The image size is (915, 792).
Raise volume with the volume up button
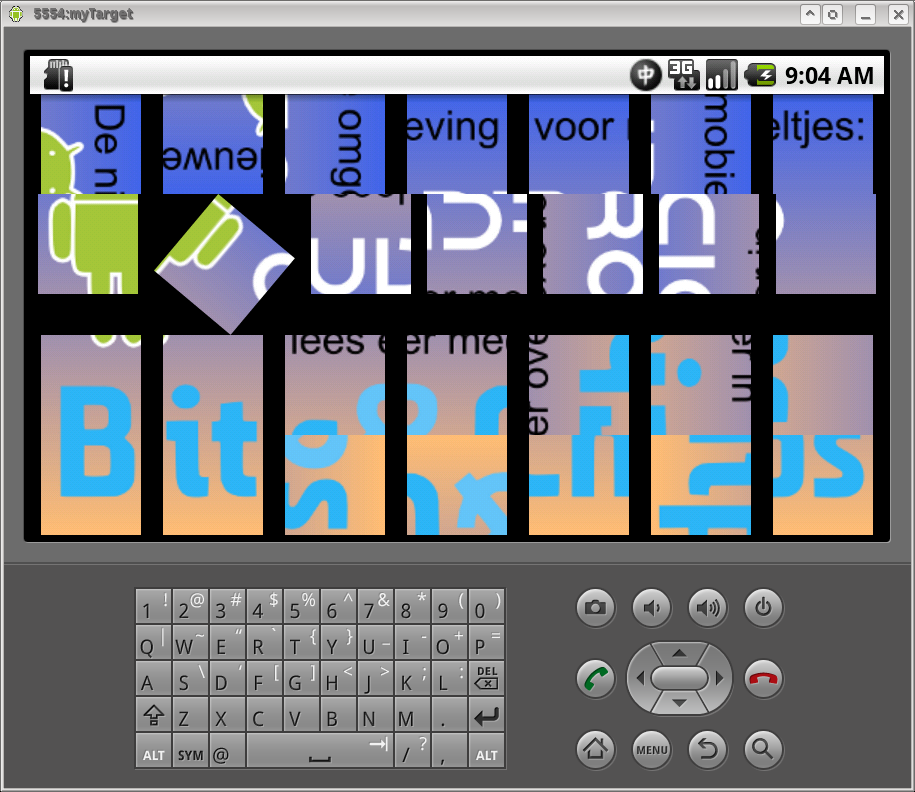(707, 608)
